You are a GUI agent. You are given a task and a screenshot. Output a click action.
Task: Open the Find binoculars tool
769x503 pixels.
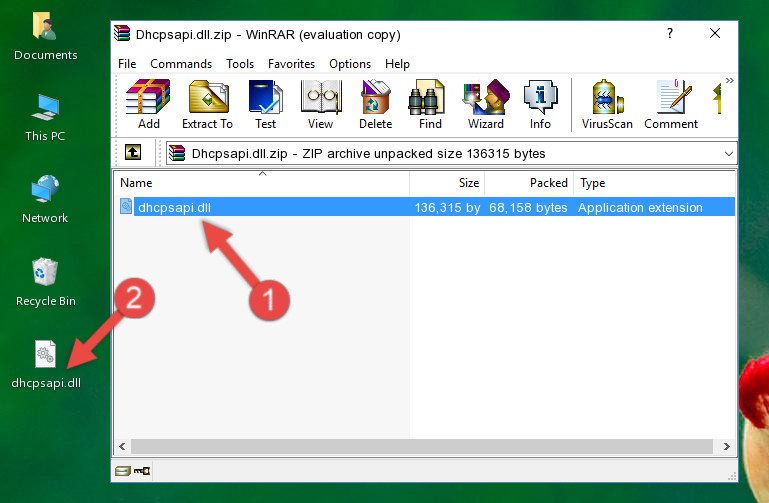coord(430,104)
